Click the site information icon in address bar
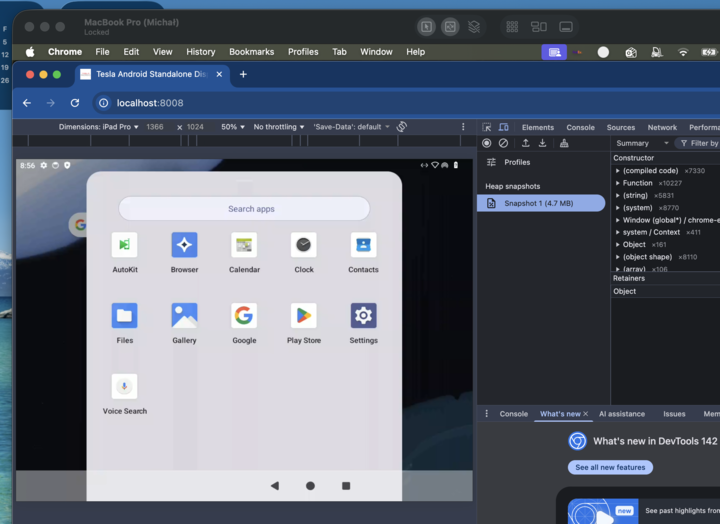This screenshot has height=524, width=720. 104,103
